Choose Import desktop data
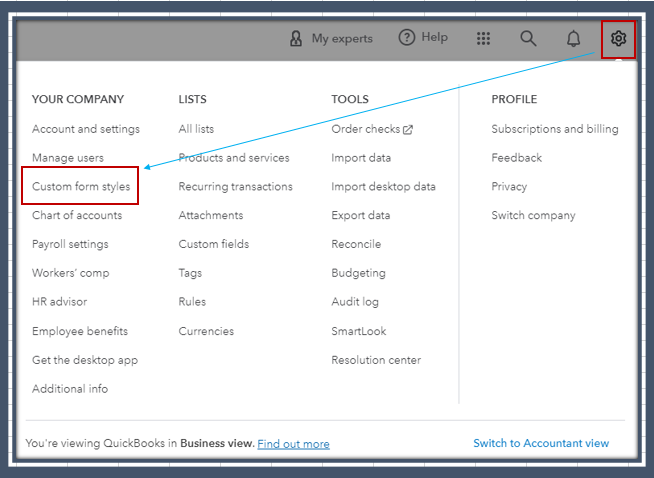Image resolution: width=654 pixels, height=478 pixels. click(383, 186)
